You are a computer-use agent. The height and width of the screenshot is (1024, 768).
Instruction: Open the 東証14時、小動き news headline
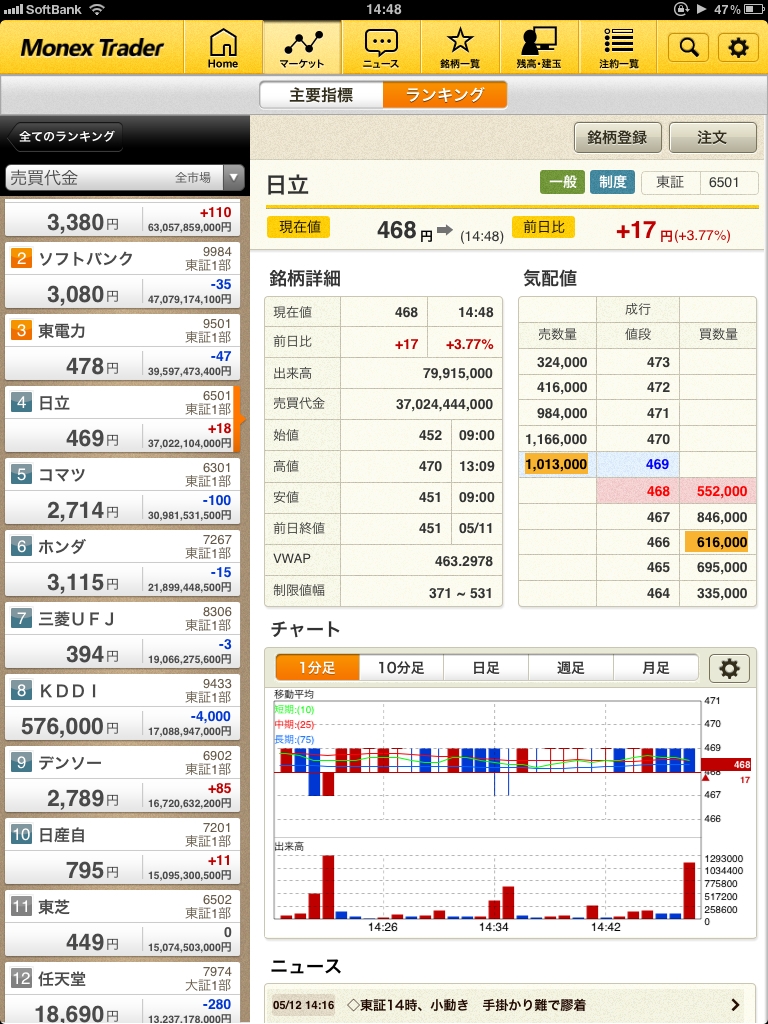tap(466, 1005)
